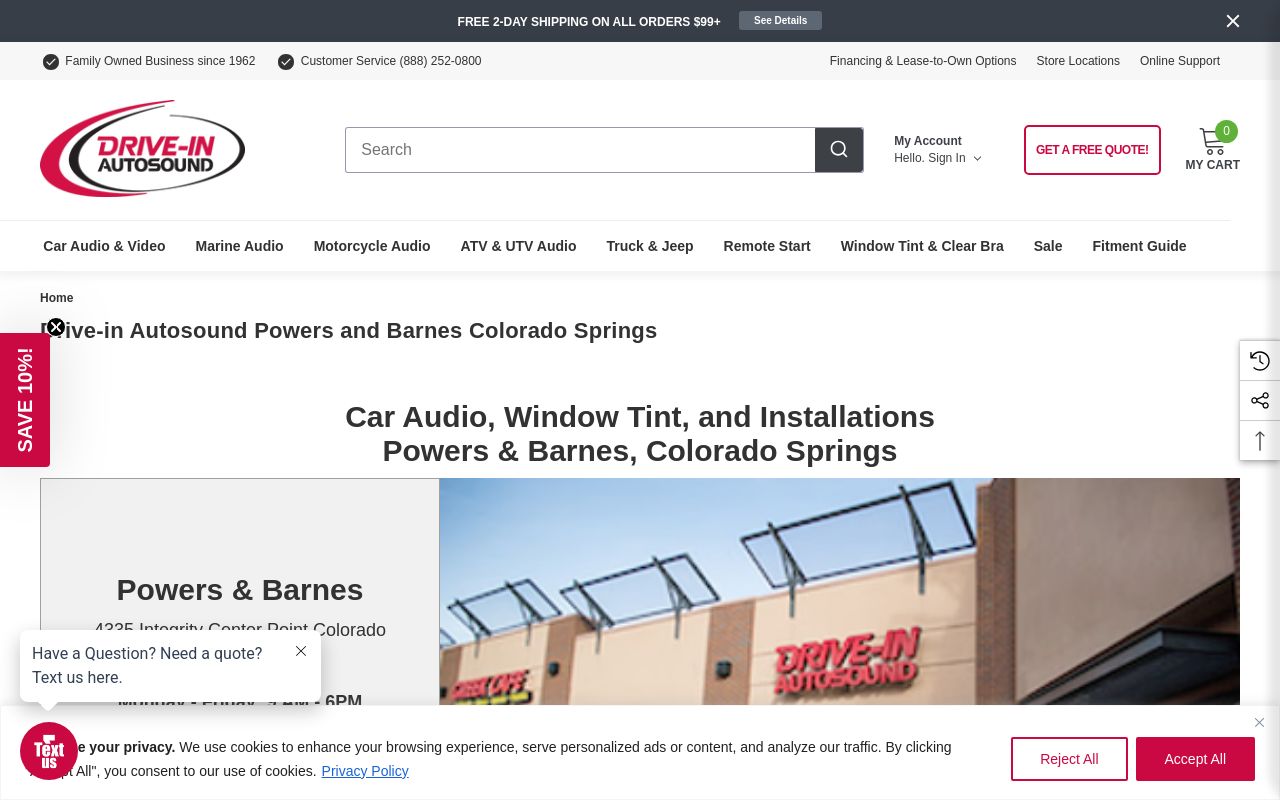Click the back-to-top arrow icon
This screenshot has width=1280, height=800.
(x=1260, y=441)
